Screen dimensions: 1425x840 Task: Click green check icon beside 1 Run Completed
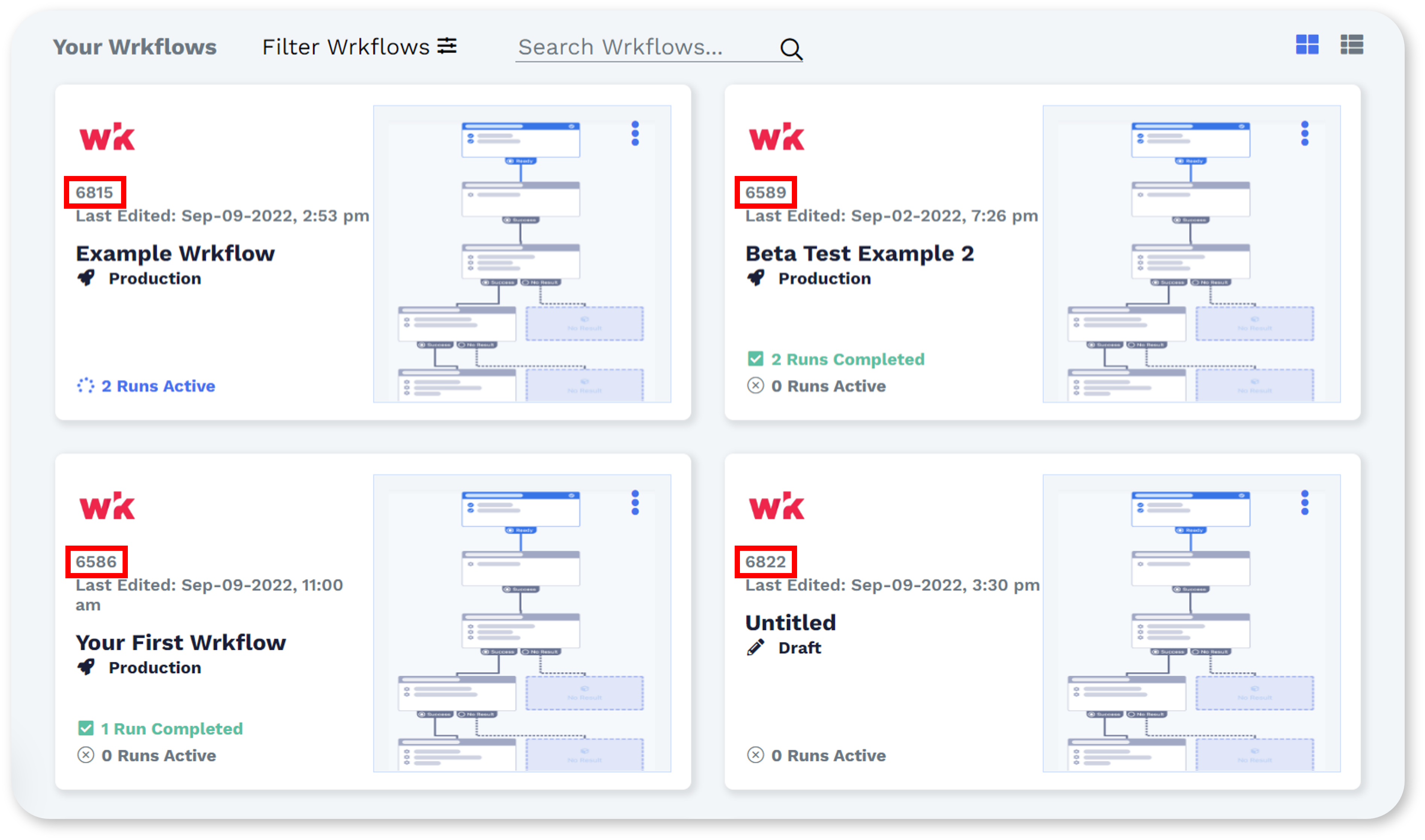tap(85, 728)
